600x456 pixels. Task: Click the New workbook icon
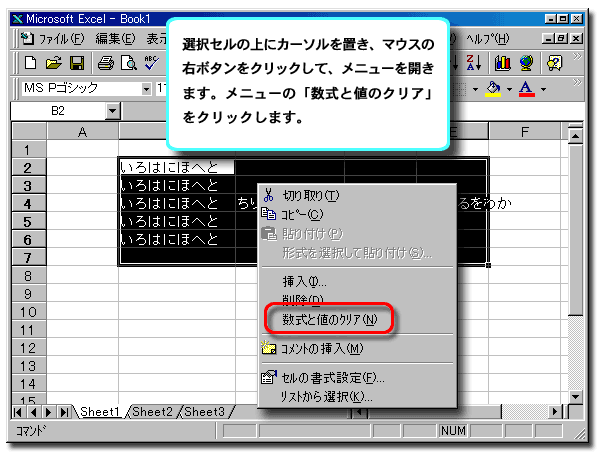point(31,63)
